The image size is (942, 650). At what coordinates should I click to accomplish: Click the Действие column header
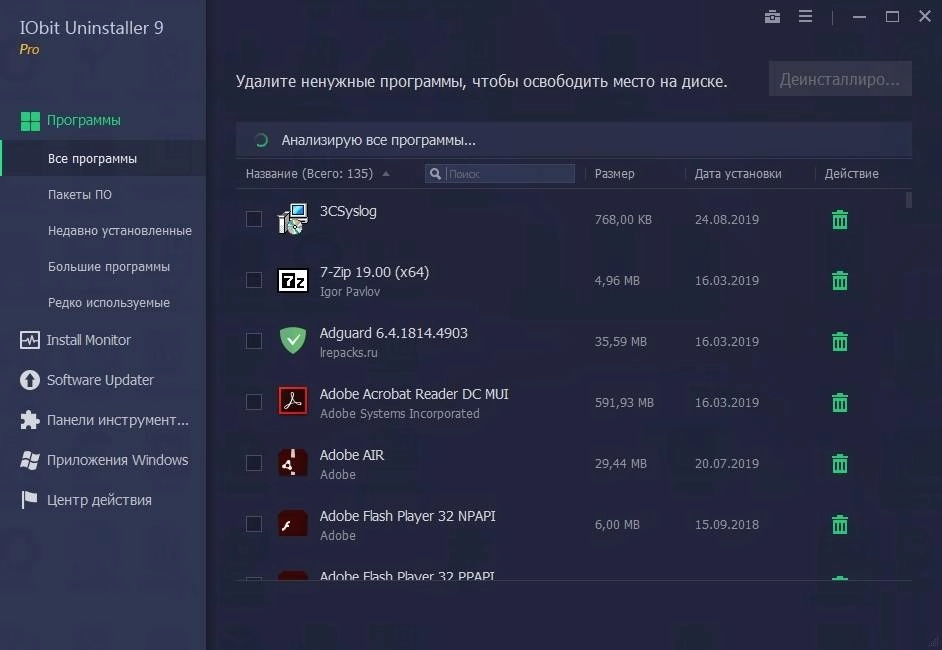click(x=851, y=174)
